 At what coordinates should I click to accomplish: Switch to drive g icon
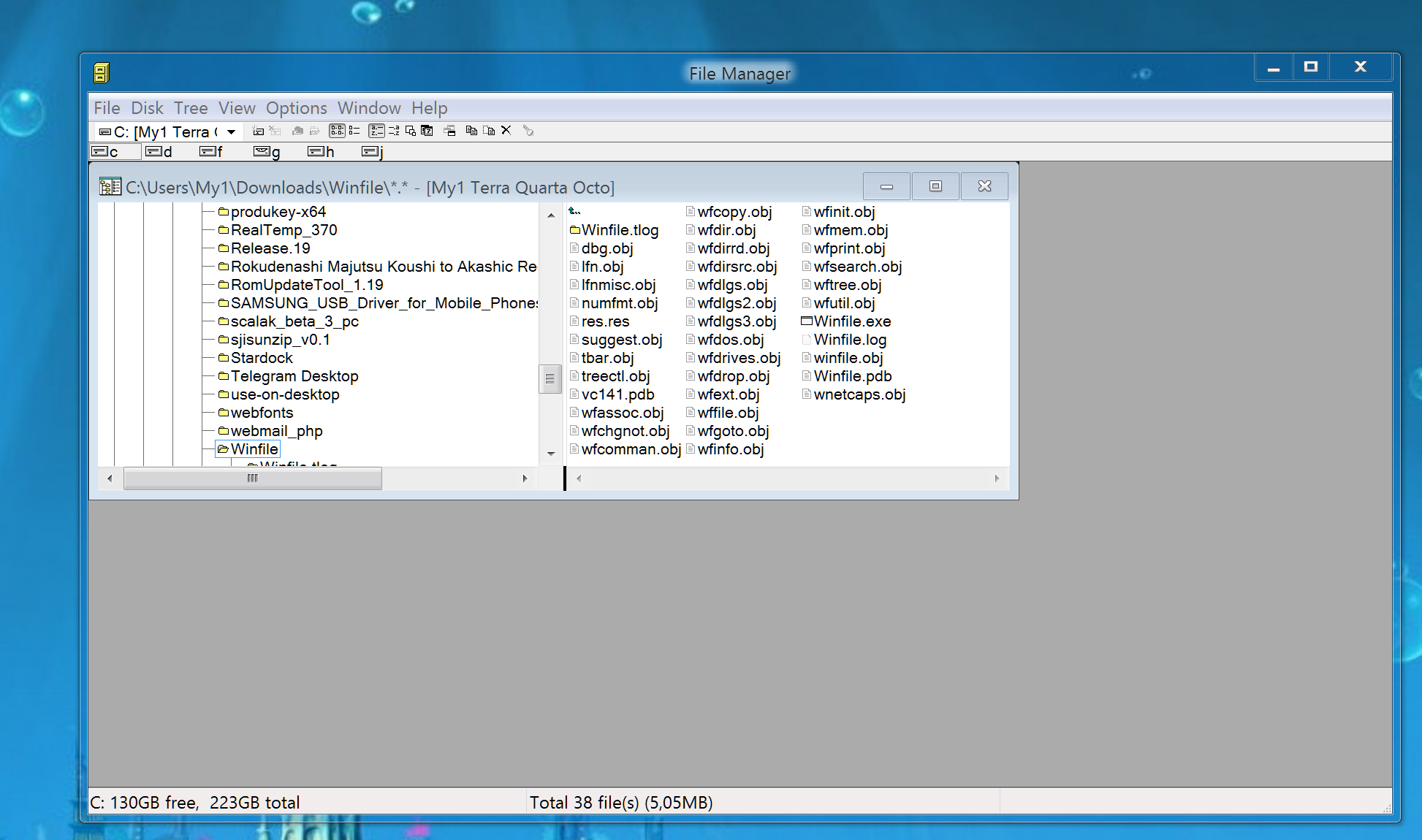point(267,152)
